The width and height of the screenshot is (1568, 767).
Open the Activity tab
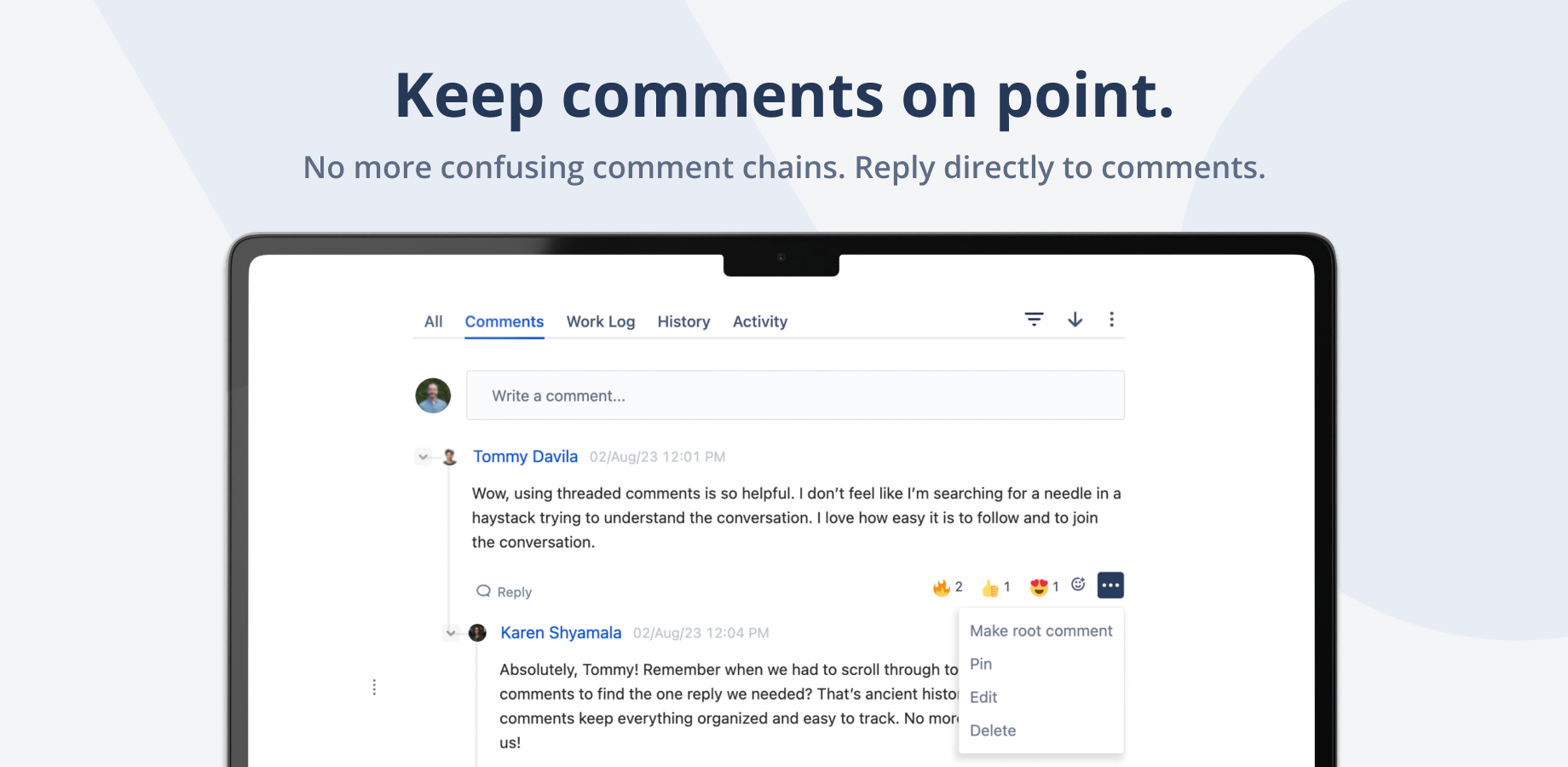pyautogui.click(x=760, y=321)
